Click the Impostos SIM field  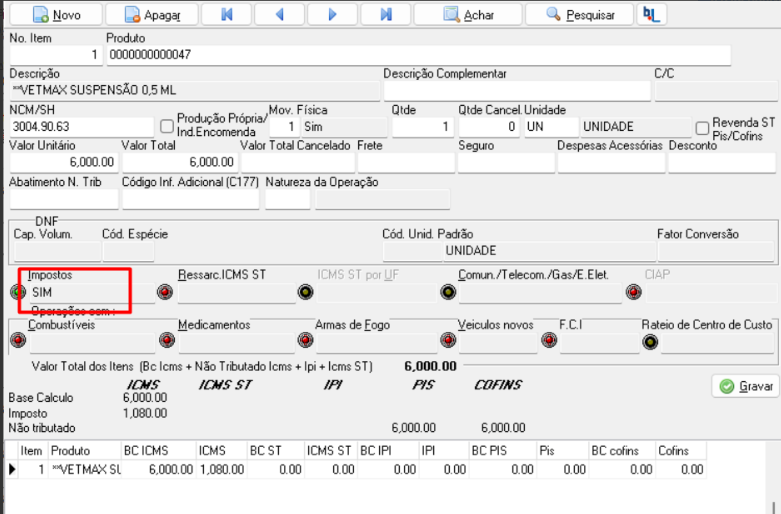(92, 292)
